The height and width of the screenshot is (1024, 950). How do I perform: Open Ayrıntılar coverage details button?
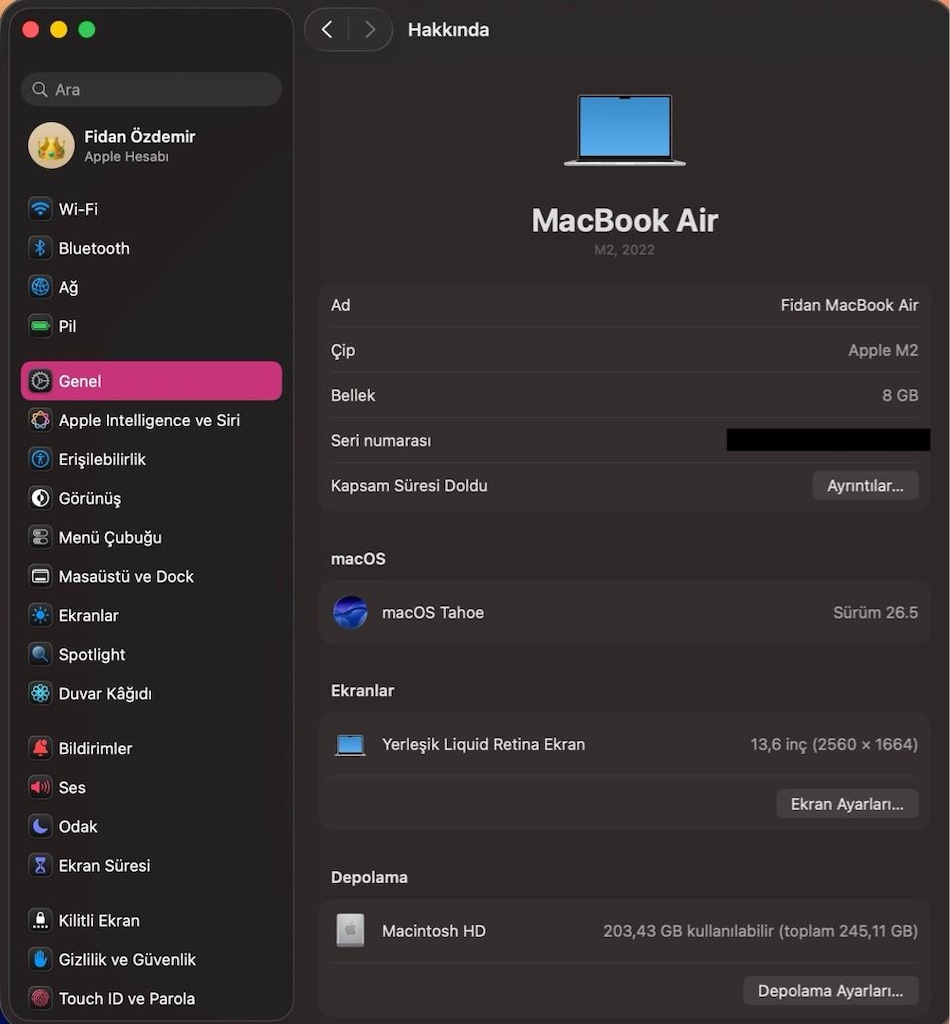(865, 486)
